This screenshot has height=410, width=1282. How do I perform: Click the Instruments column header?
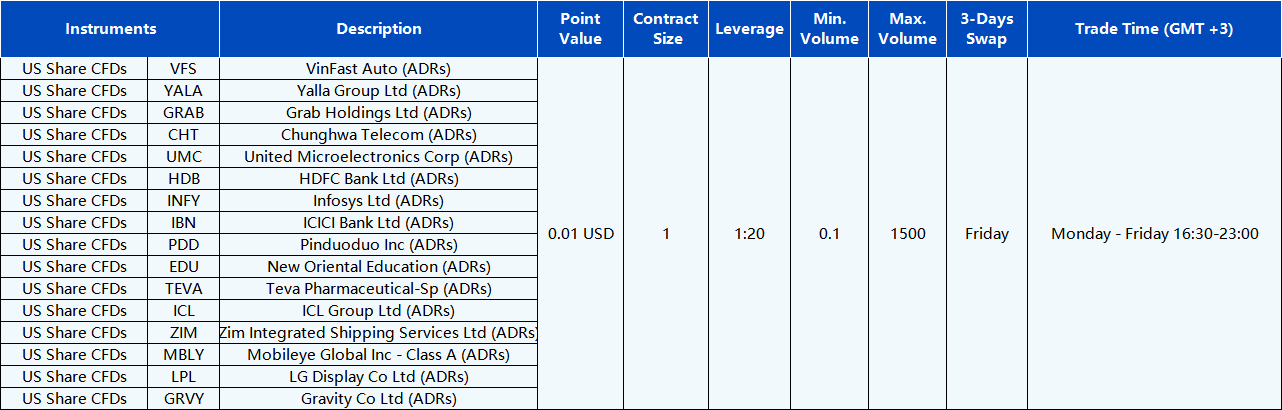110,29
